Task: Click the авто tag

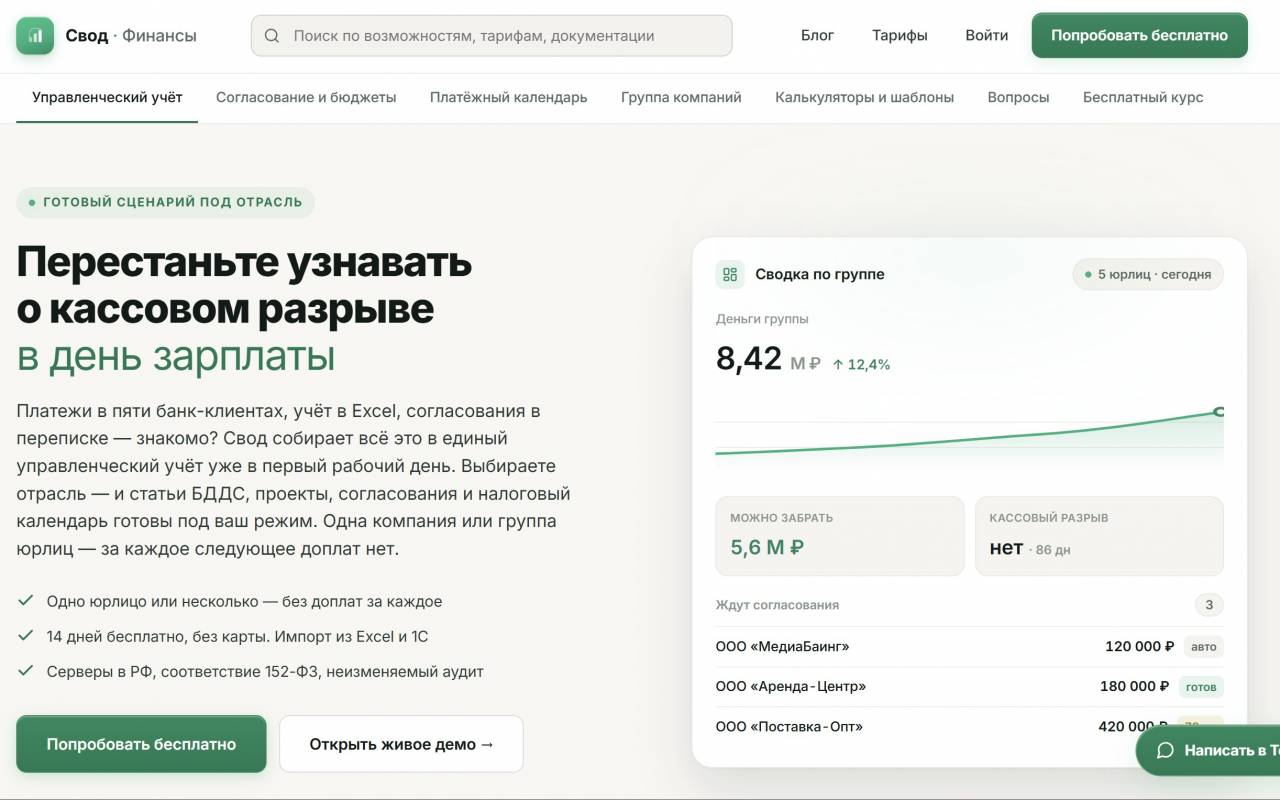Action: coord(1204,647)
